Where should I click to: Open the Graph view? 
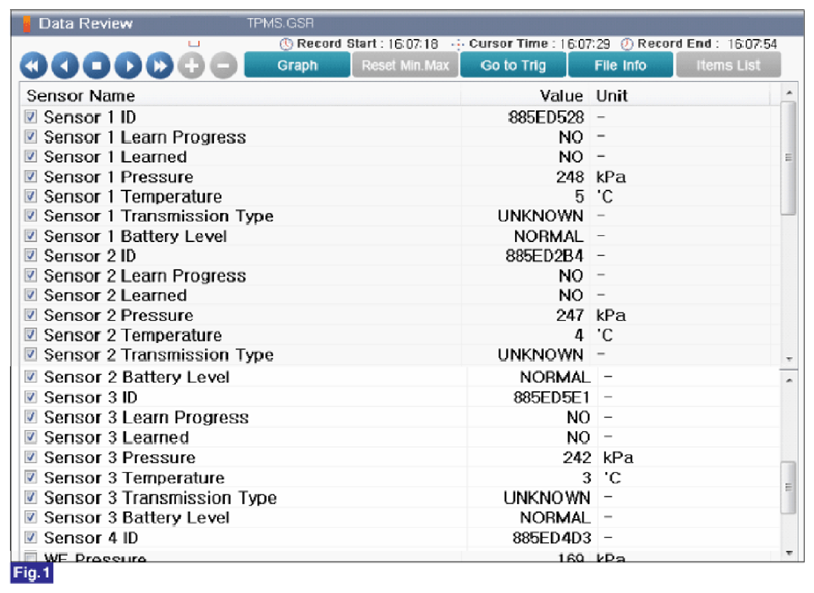[x=297, y=65]
